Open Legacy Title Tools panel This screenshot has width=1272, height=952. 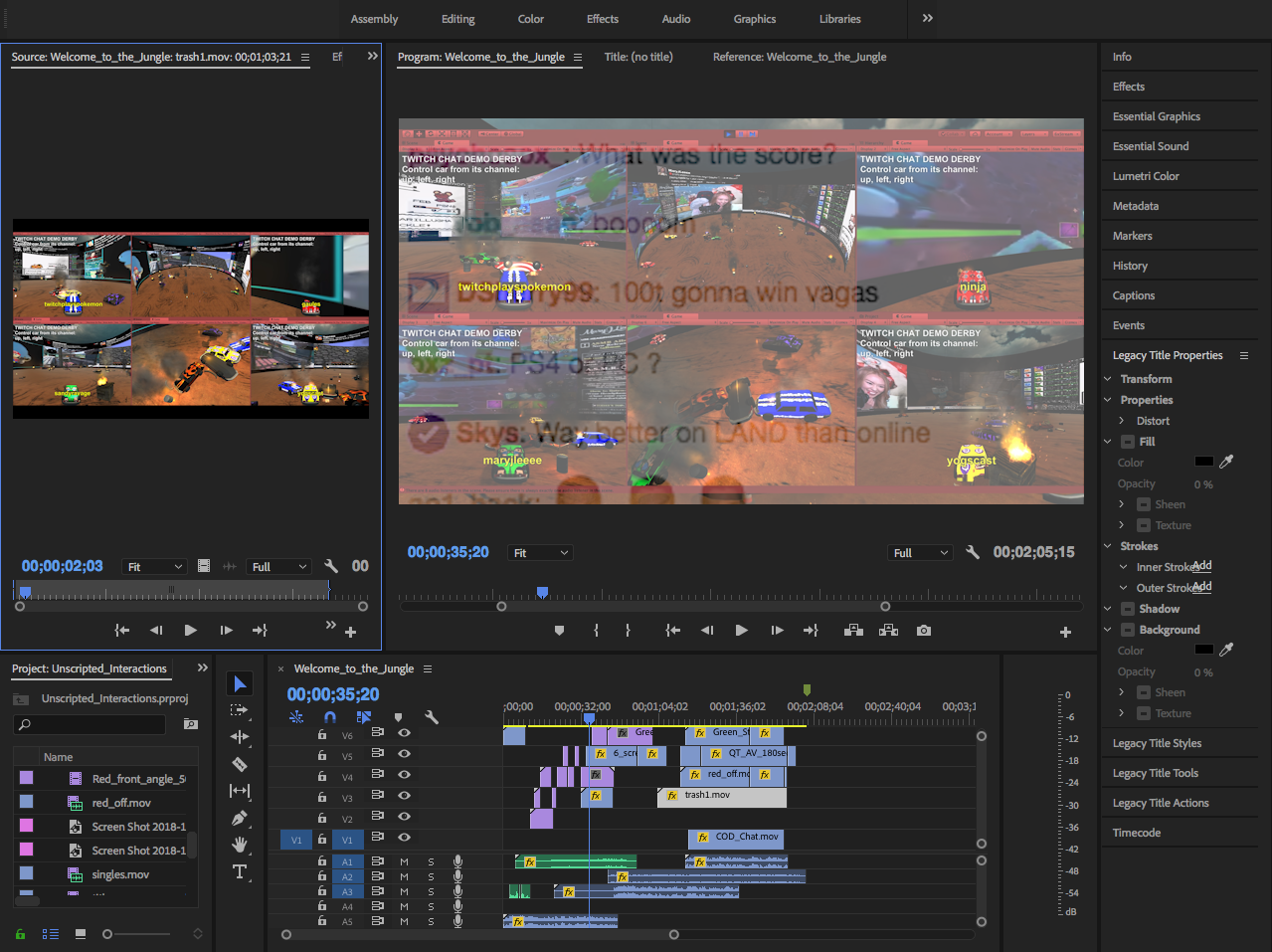coord(1156,773)
